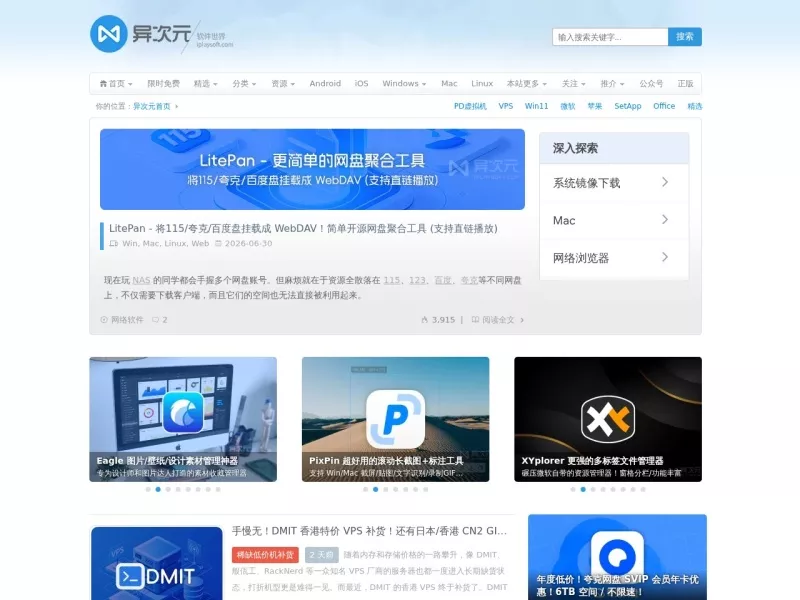Open the Win11 quick link
Image resolution: width=800 pixels, height=600 pixels.
coord(536,106)
